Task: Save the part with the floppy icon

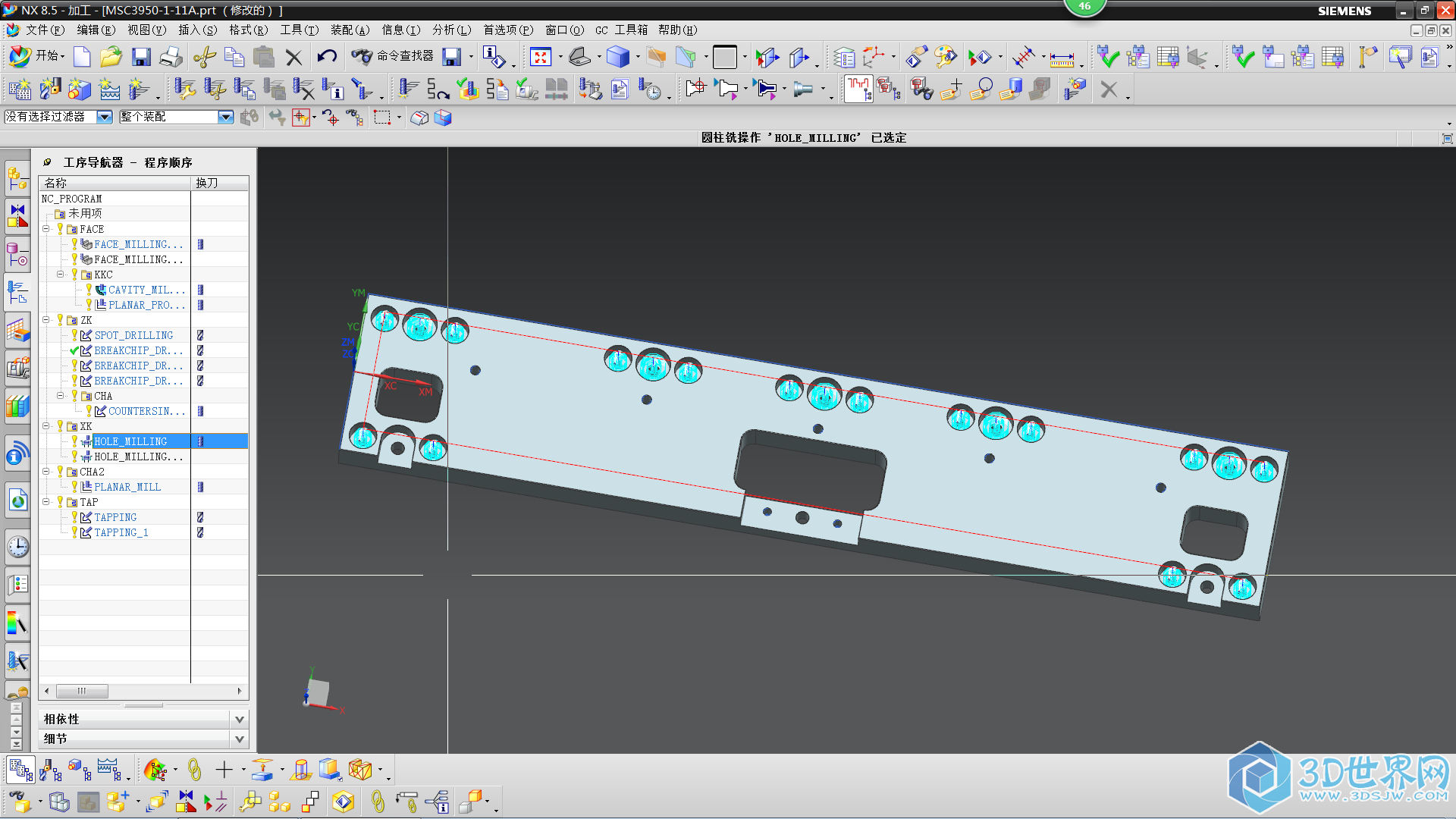Action: point(141,57)
